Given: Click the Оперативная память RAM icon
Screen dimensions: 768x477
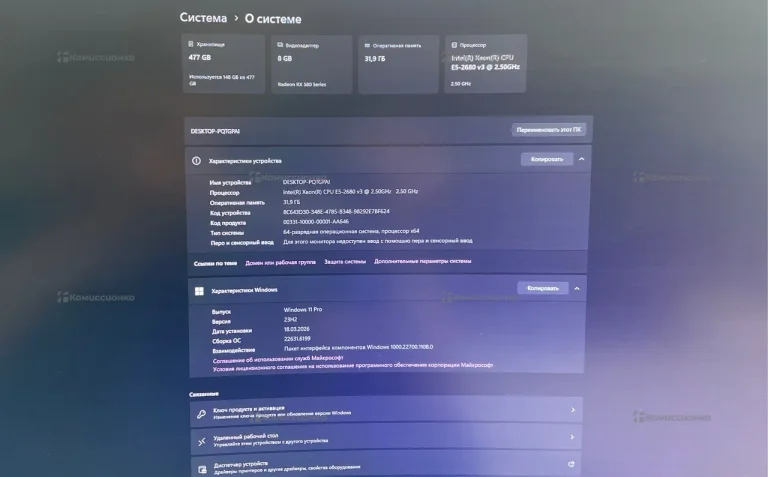Looking at the screenshot, I should pyautogui.click(x=367, y=46).
